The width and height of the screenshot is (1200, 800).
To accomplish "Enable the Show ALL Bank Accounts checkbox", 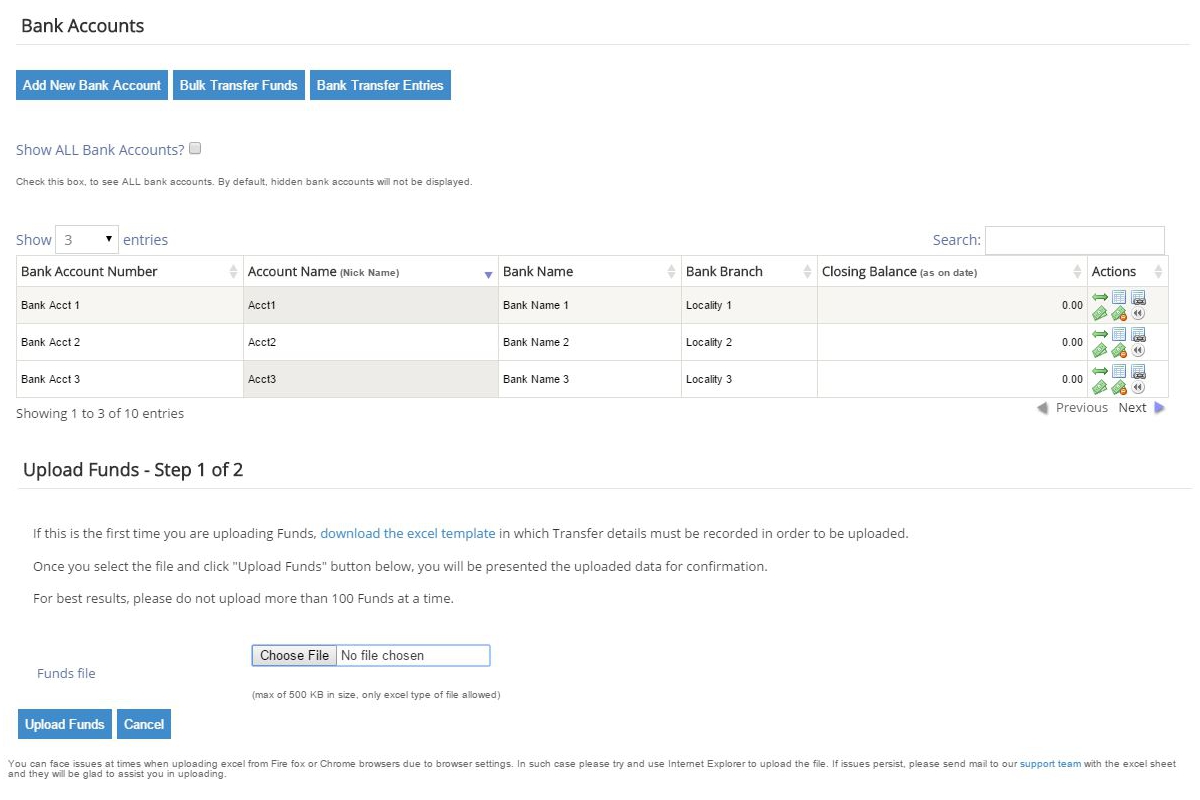I will coord(195,147).
